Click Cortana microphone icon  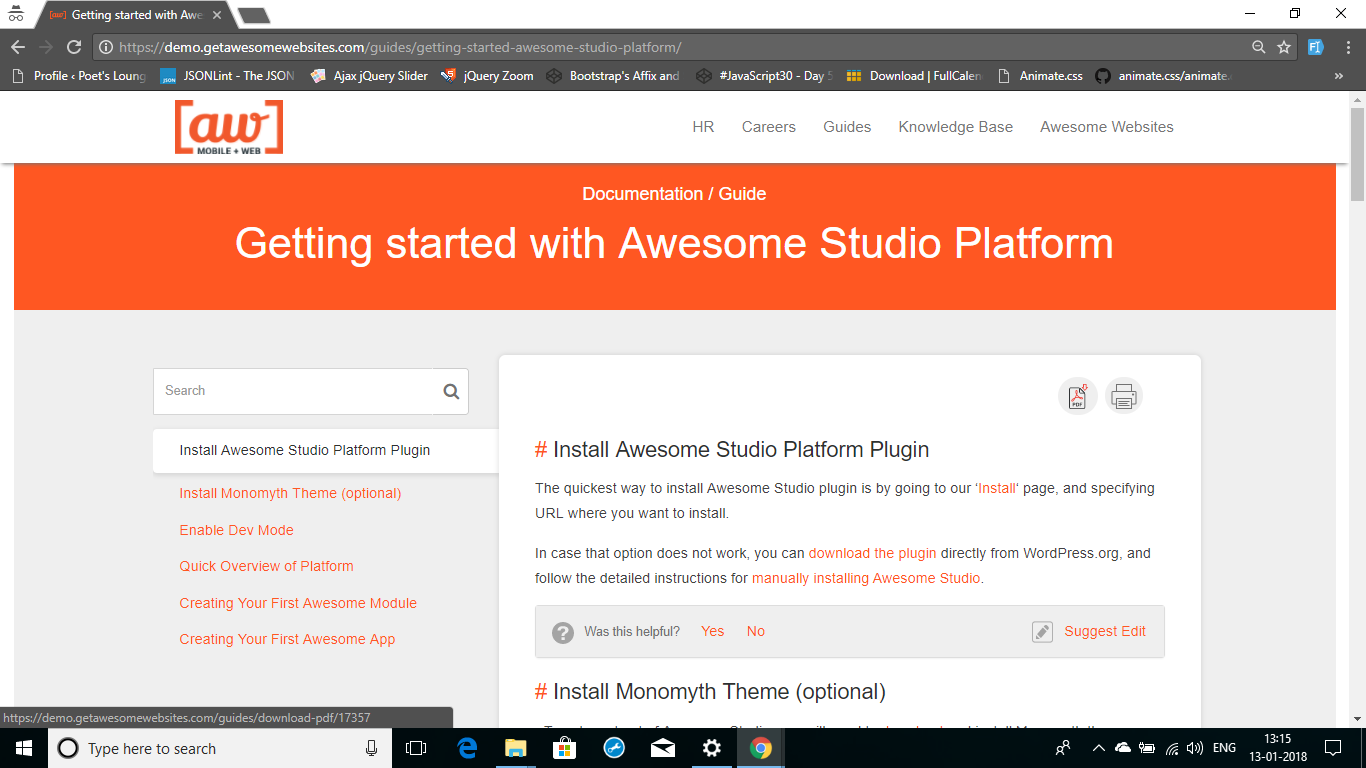pyautogui.click(x=371, y=748)
